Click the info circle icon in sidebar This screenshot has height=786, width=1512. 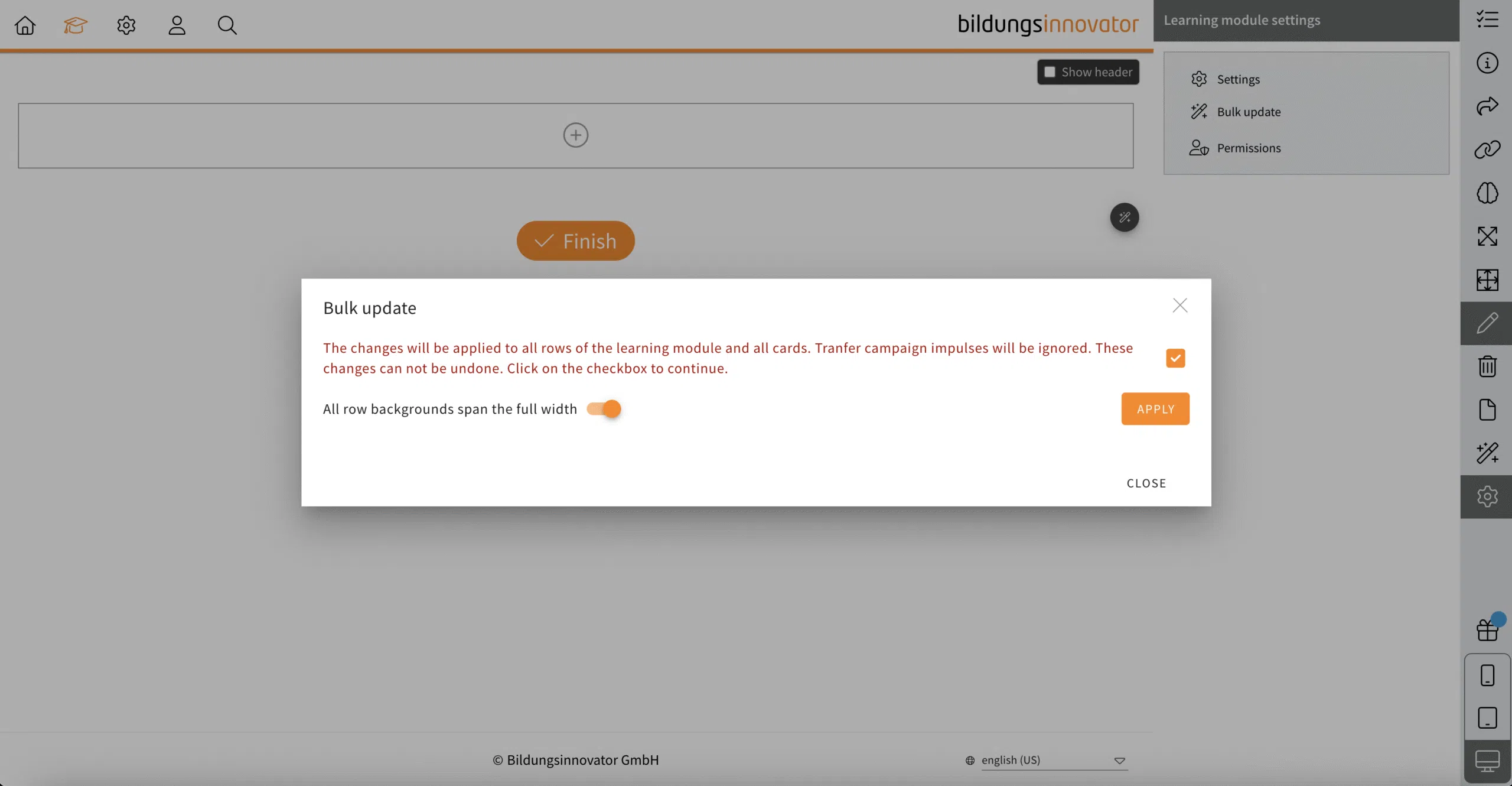pos(1487,63)
